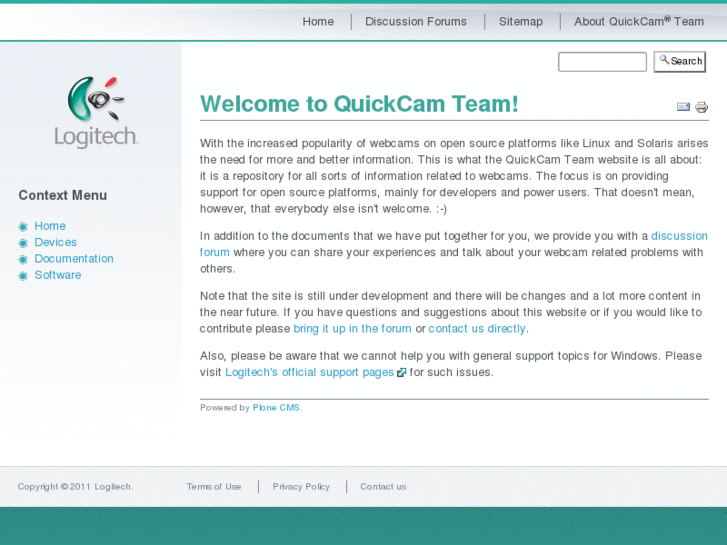Viewport: 727px width, 545px height.
Task: Follow the contact us directly link
Action: (x=477, y=329)
